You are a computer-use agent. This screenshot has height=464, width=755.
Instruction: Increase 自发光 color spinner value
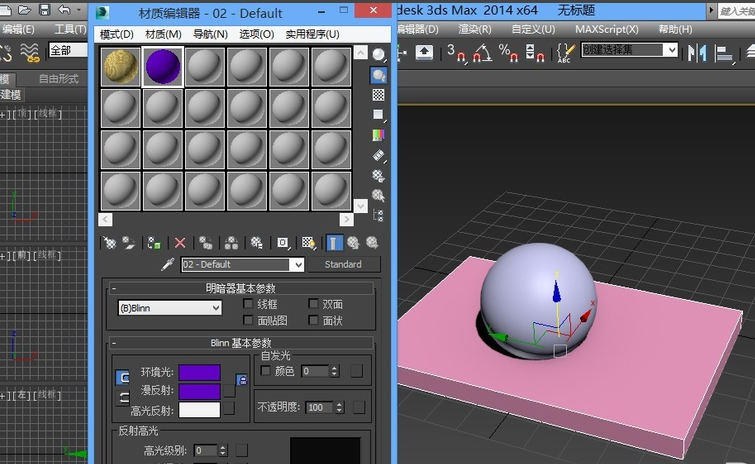pyautogui.click(x=335, y=368)
